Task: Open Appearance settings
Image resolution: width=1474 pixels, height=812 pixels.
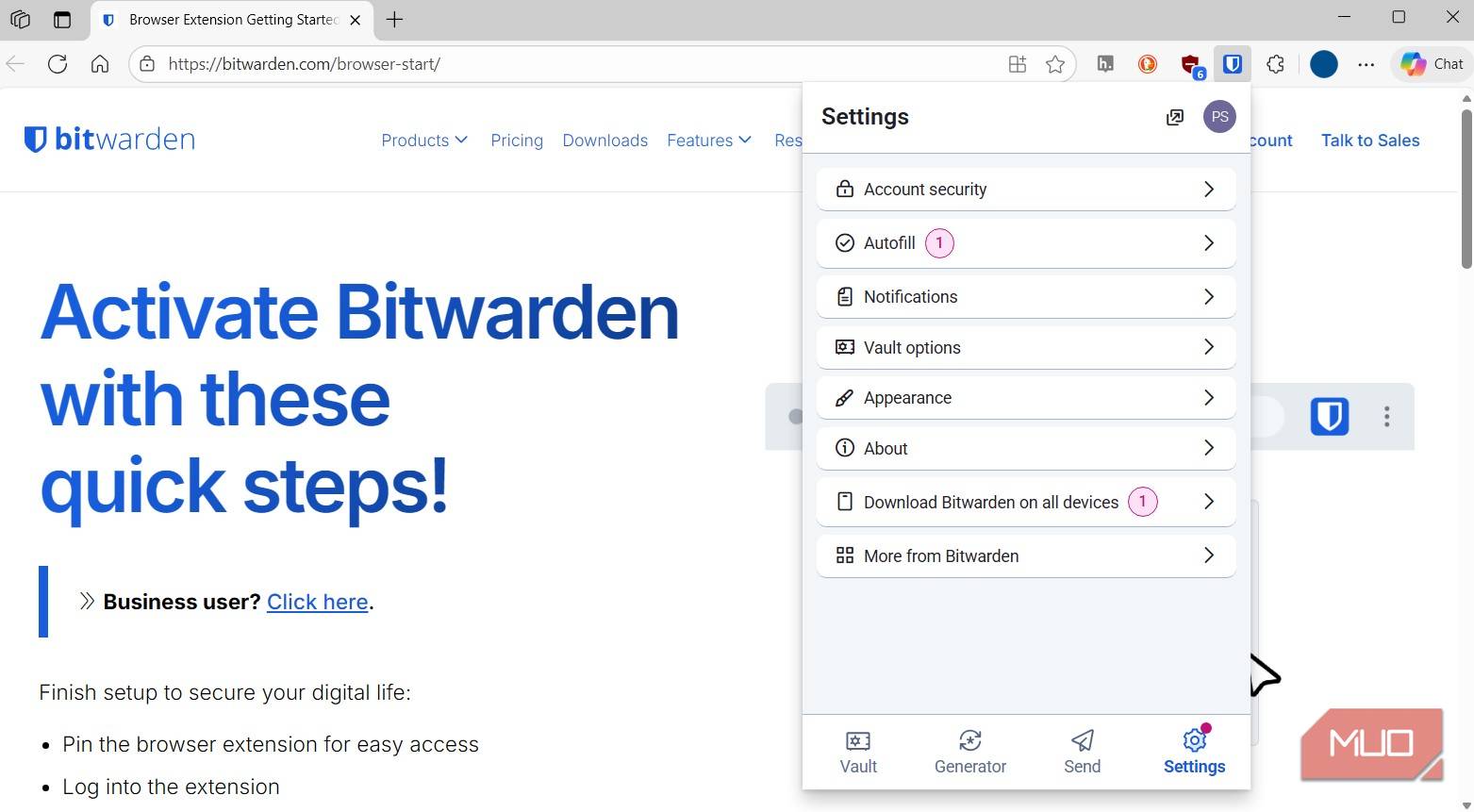Action: pos(1026,398)
